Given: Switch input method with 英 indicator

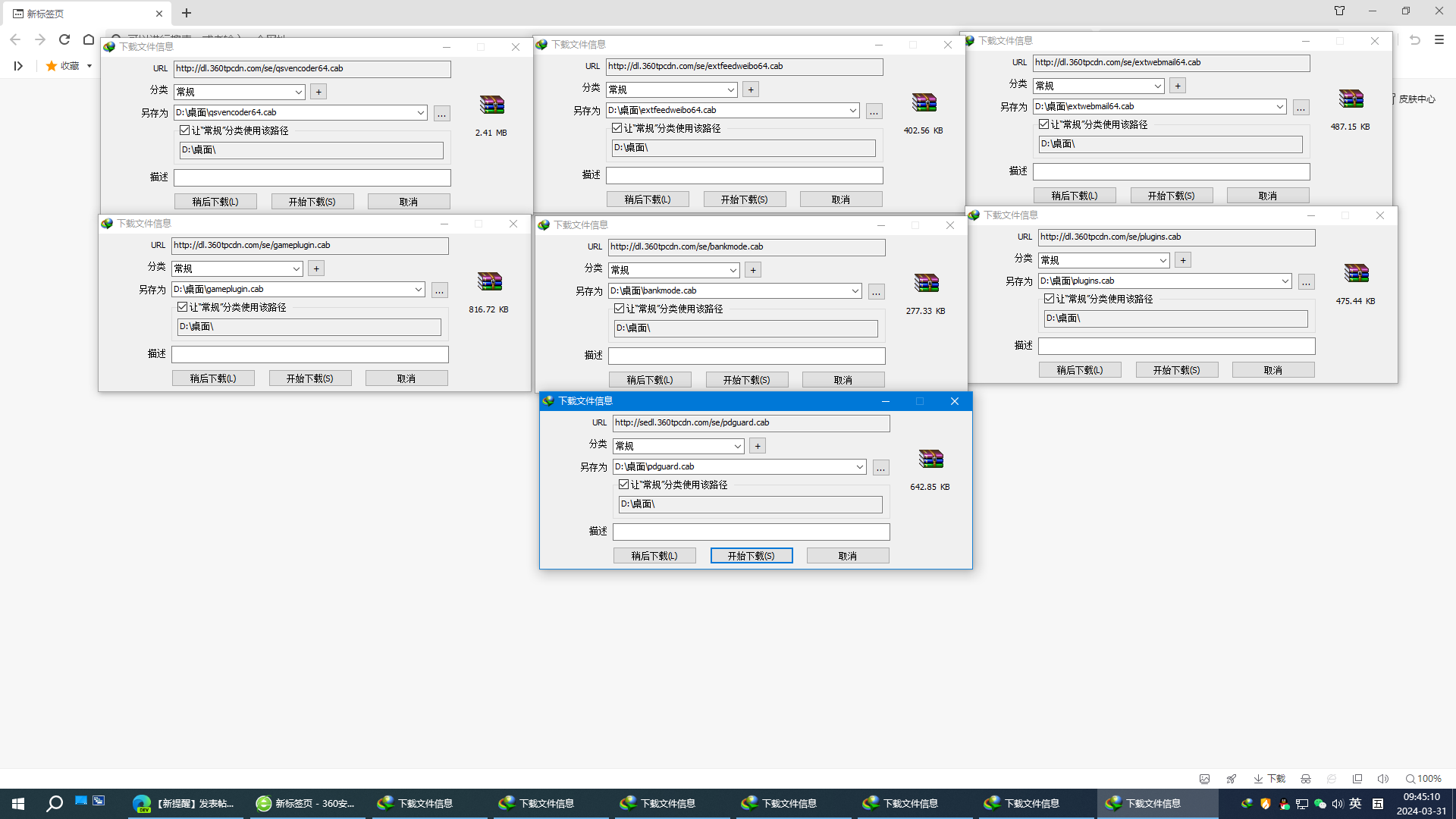Looking at the screenshot, I should (1356, 804).
